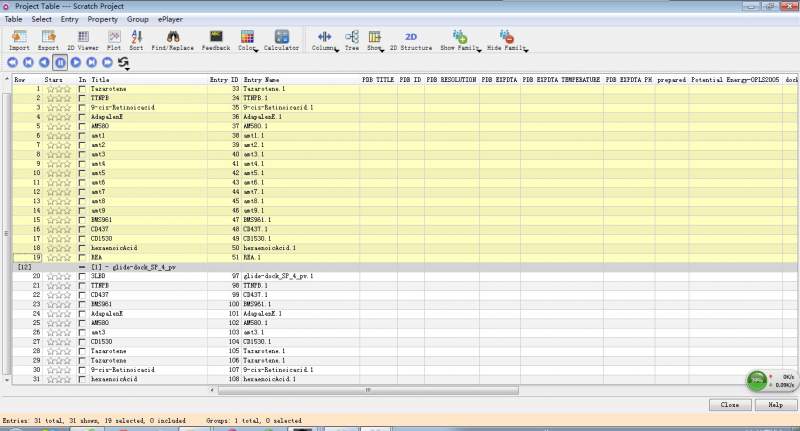The image size is (800, 431).
Task: Open the Select menu
Action: point(41,19)
